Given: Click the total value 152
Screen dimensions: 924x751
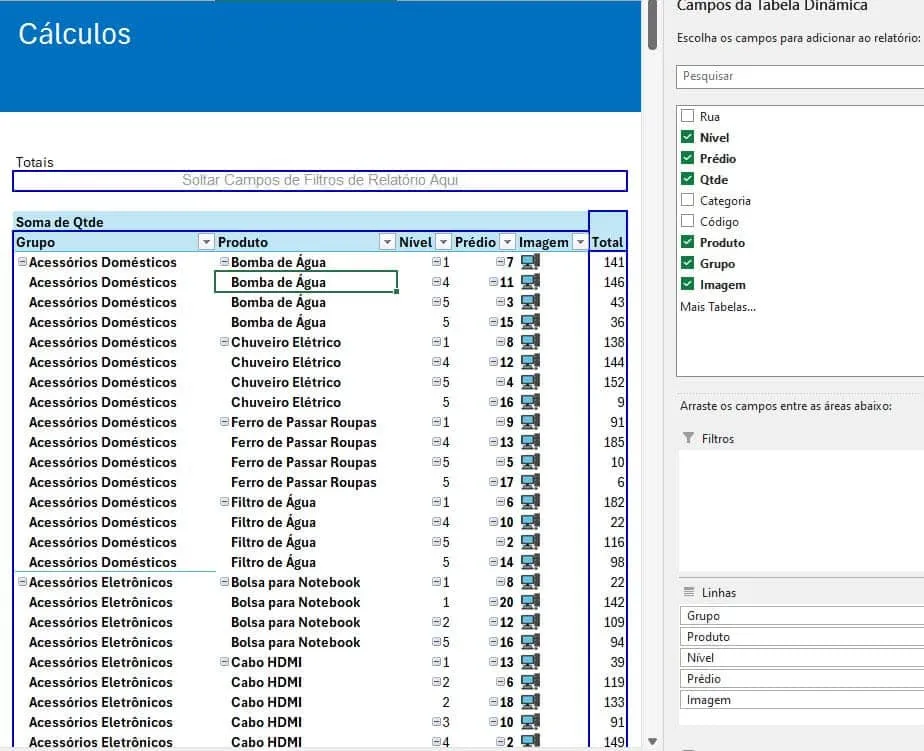Looking at the screenshot, I should (x=614, y=382).
